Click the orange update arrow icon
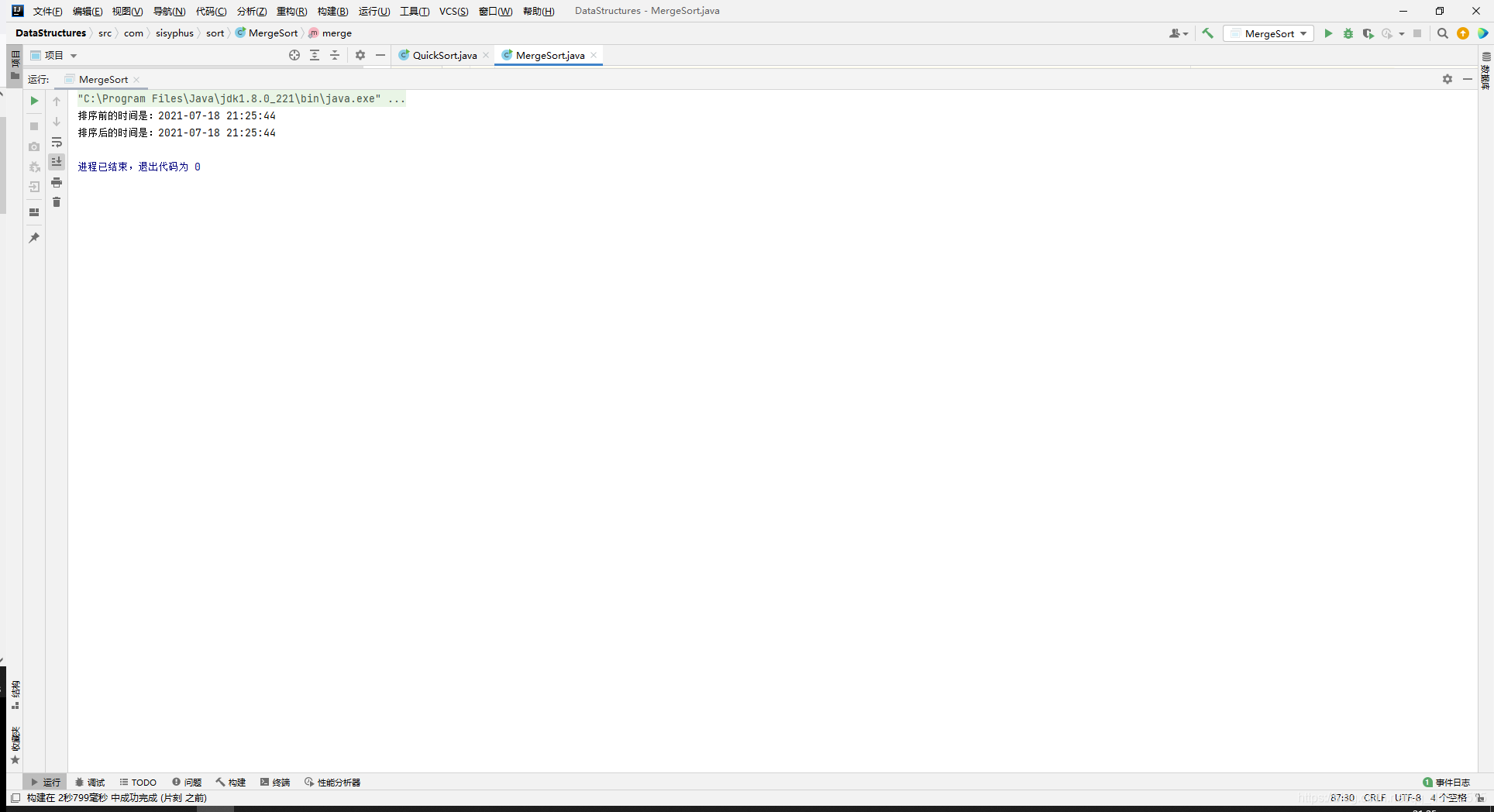The width and height of the screenshot is (1494, 812). click(x=1463, y=33)
